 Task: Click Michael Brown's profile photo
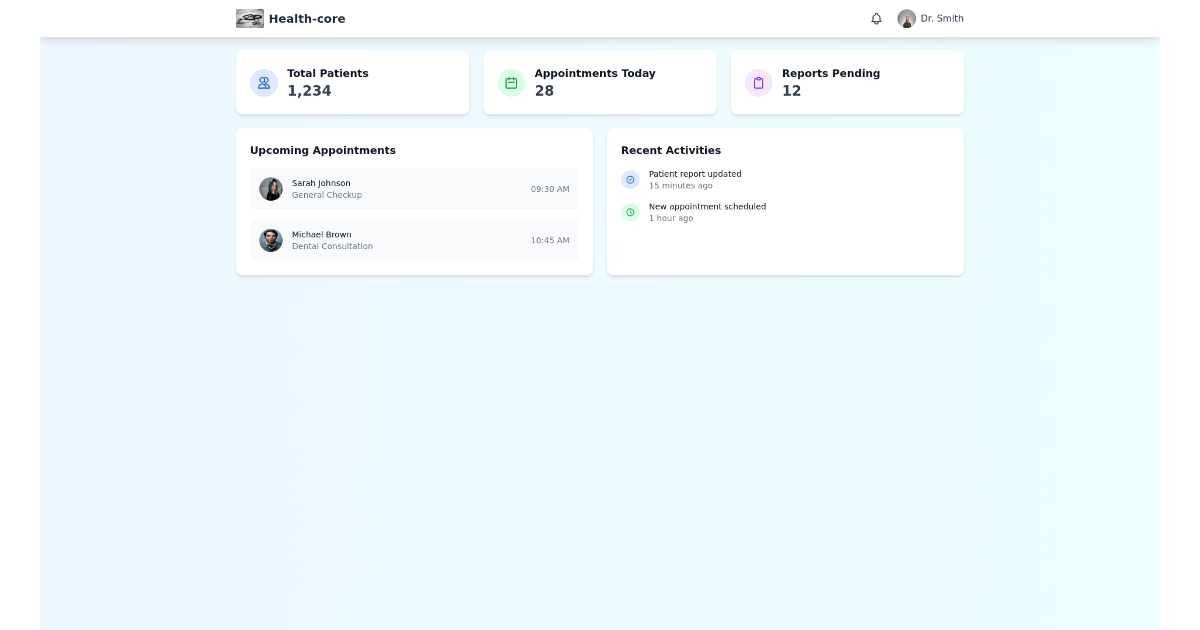pos(271,240)
